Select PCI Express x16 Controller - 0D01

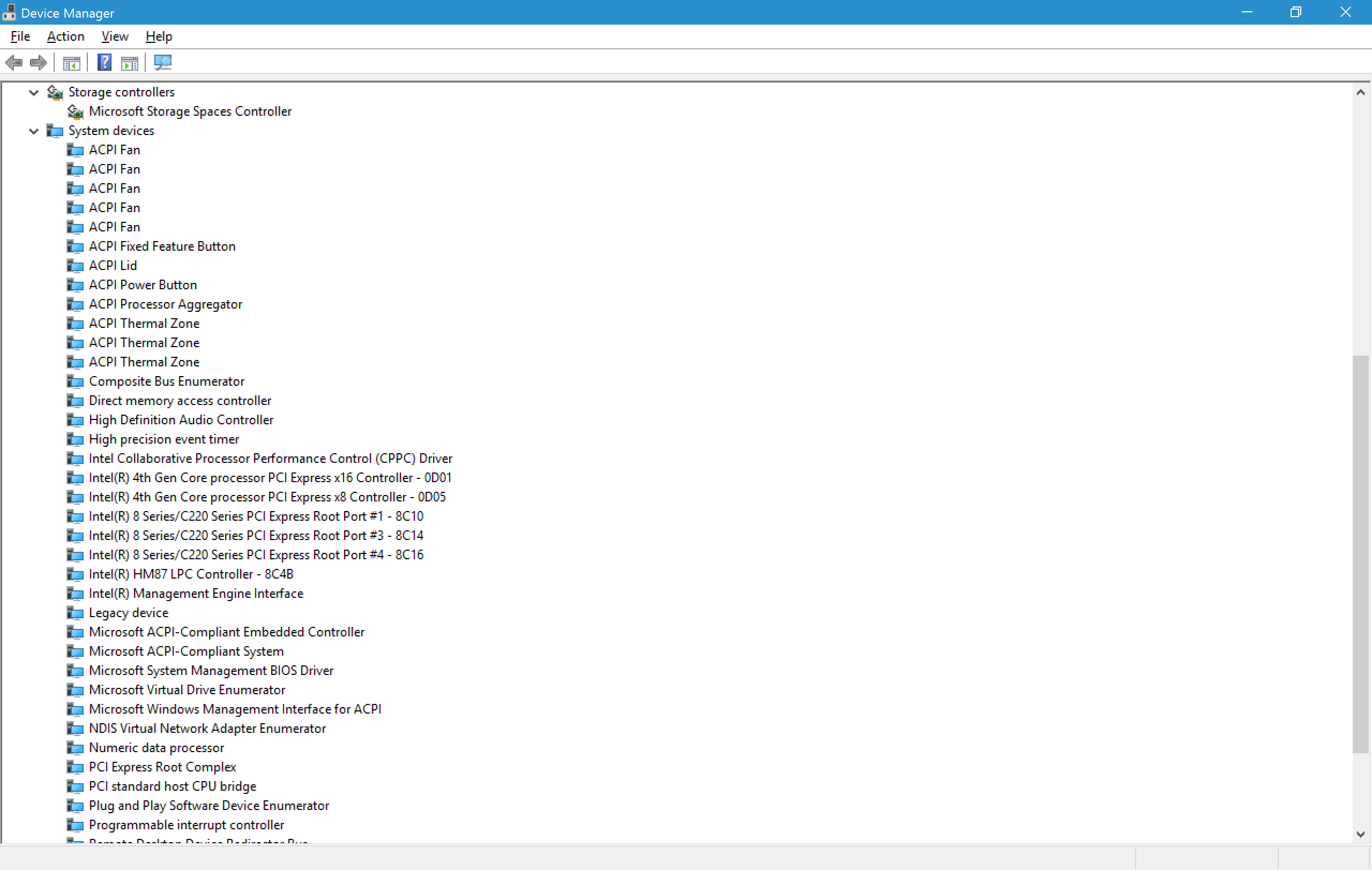pyautogui.click(x=270, y=478)
